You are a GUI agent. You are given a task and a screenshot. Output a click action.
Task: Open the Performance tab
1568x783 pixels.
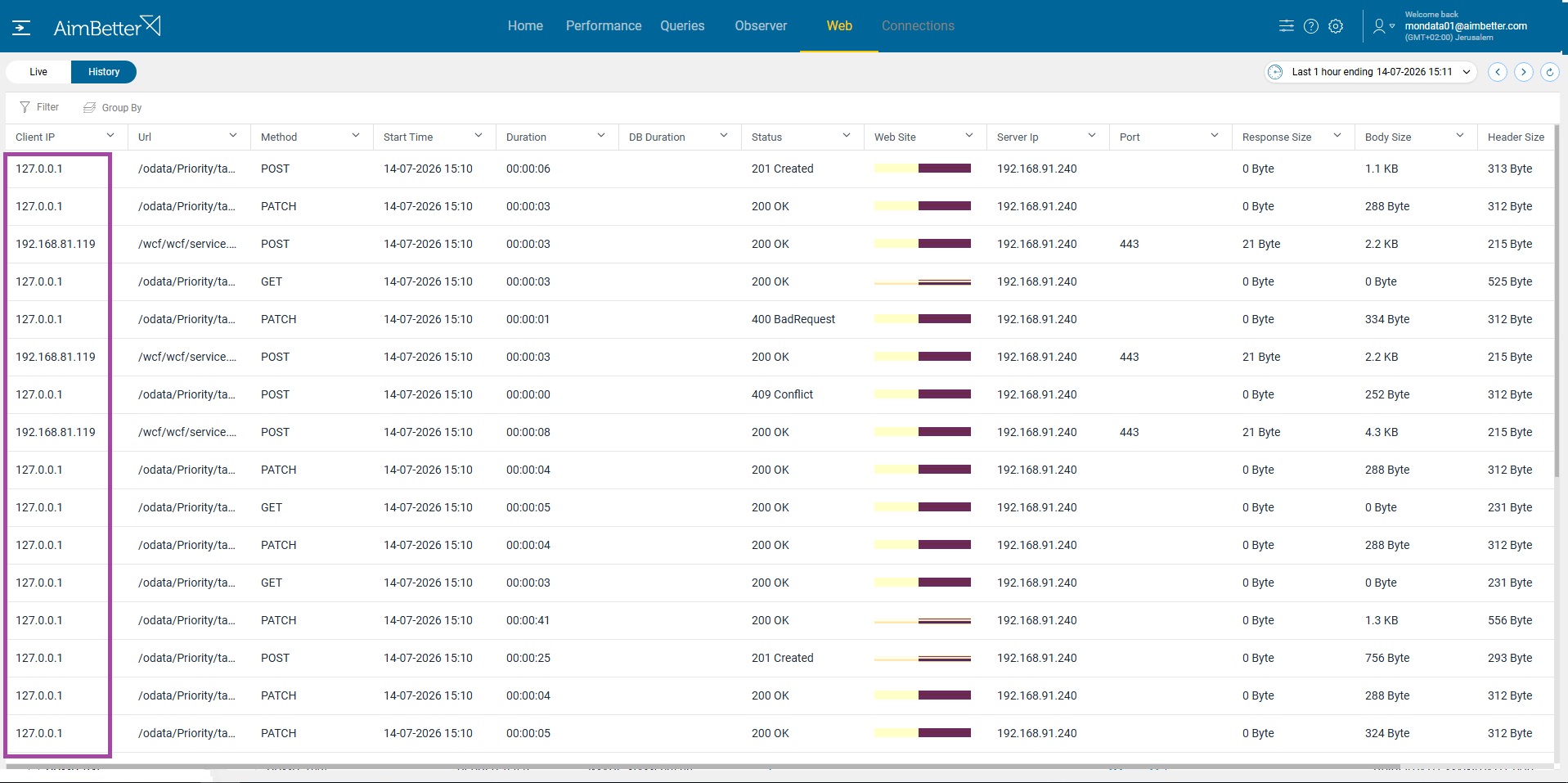[604, 26]
